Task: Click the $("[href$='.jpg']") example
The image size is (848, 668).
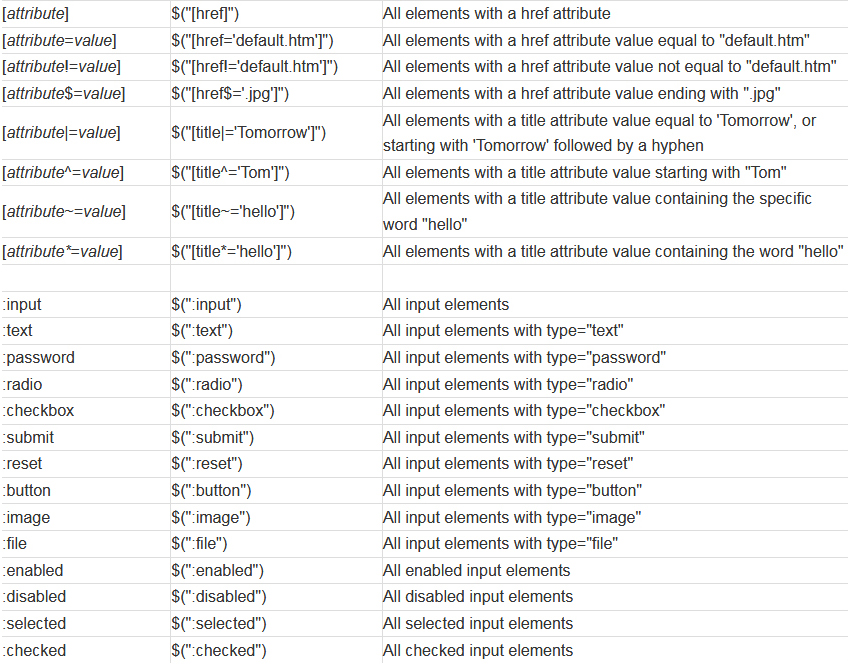Action: click(x=230, y=94)
